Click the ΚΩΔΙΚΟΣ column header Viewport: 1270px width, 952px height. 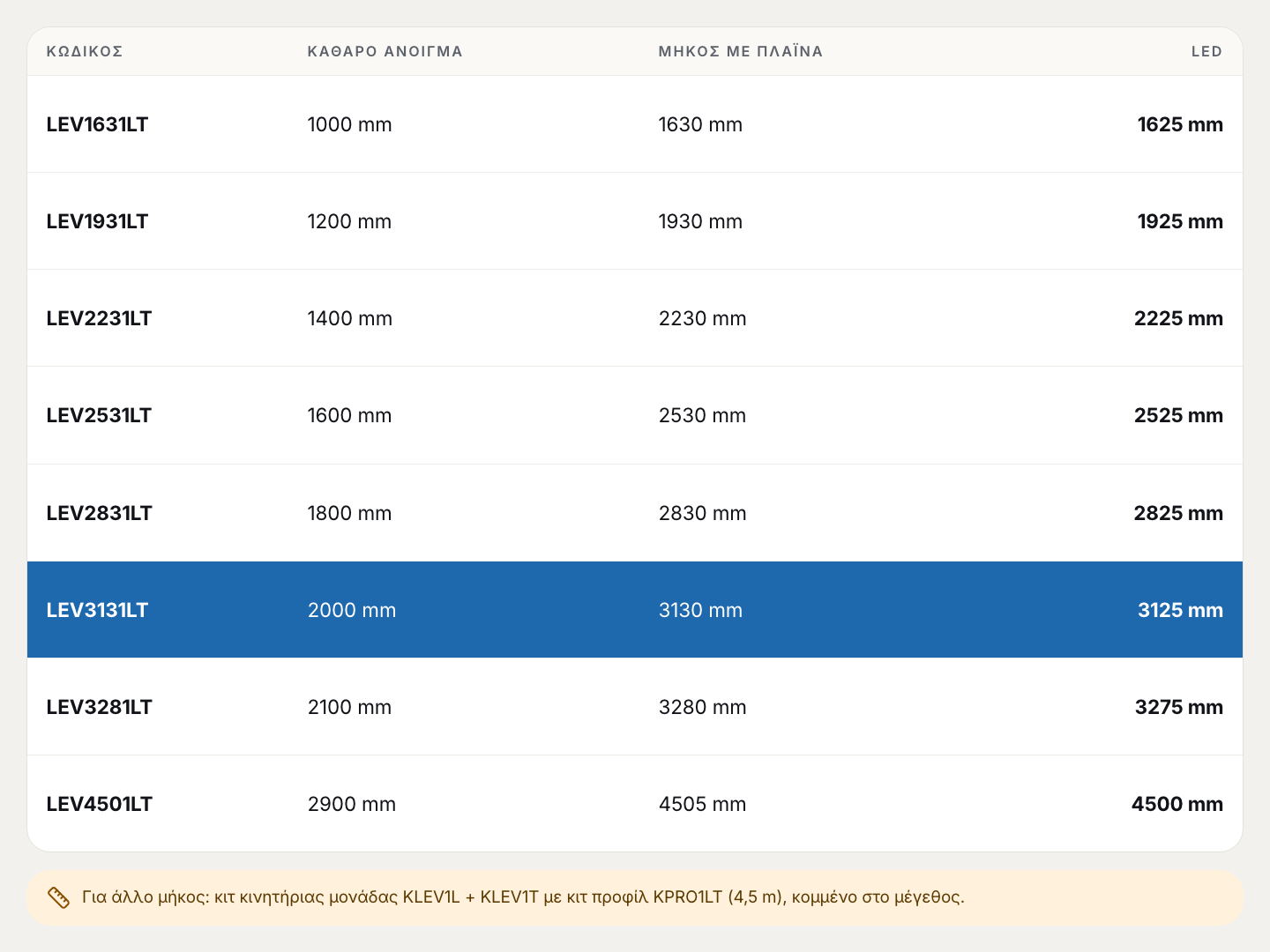coord(85,51)
